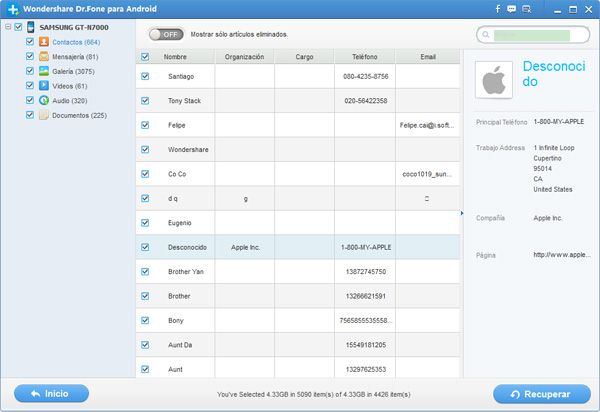This screenshot has height=412, width=600.
Task: Select the coco1019_sun... email cell
Action: point(427,174)
